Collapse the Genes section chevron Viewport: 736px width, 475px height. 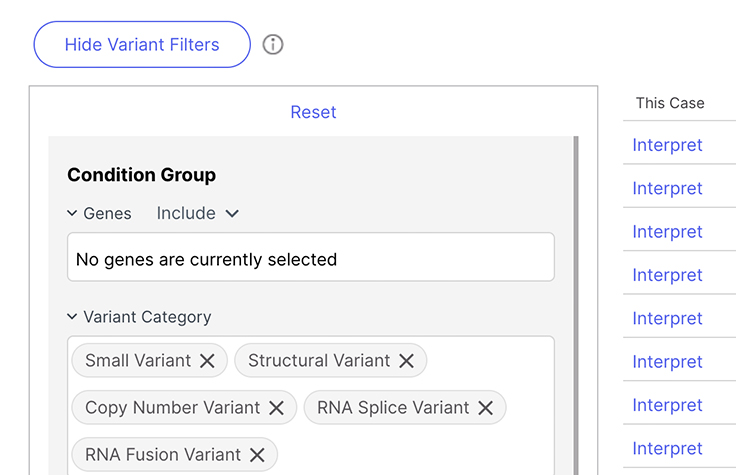[x=72, y=213]
